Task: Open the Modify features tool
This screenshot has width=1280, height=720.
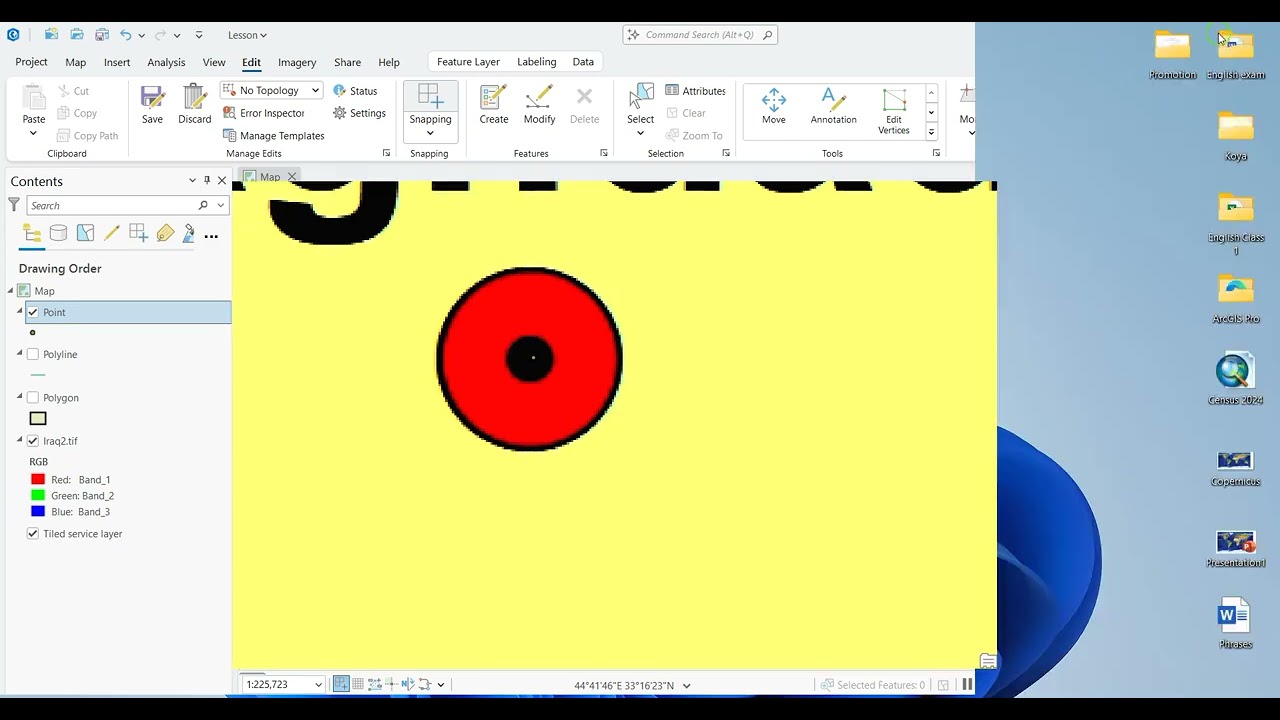Action: [539, 104]
